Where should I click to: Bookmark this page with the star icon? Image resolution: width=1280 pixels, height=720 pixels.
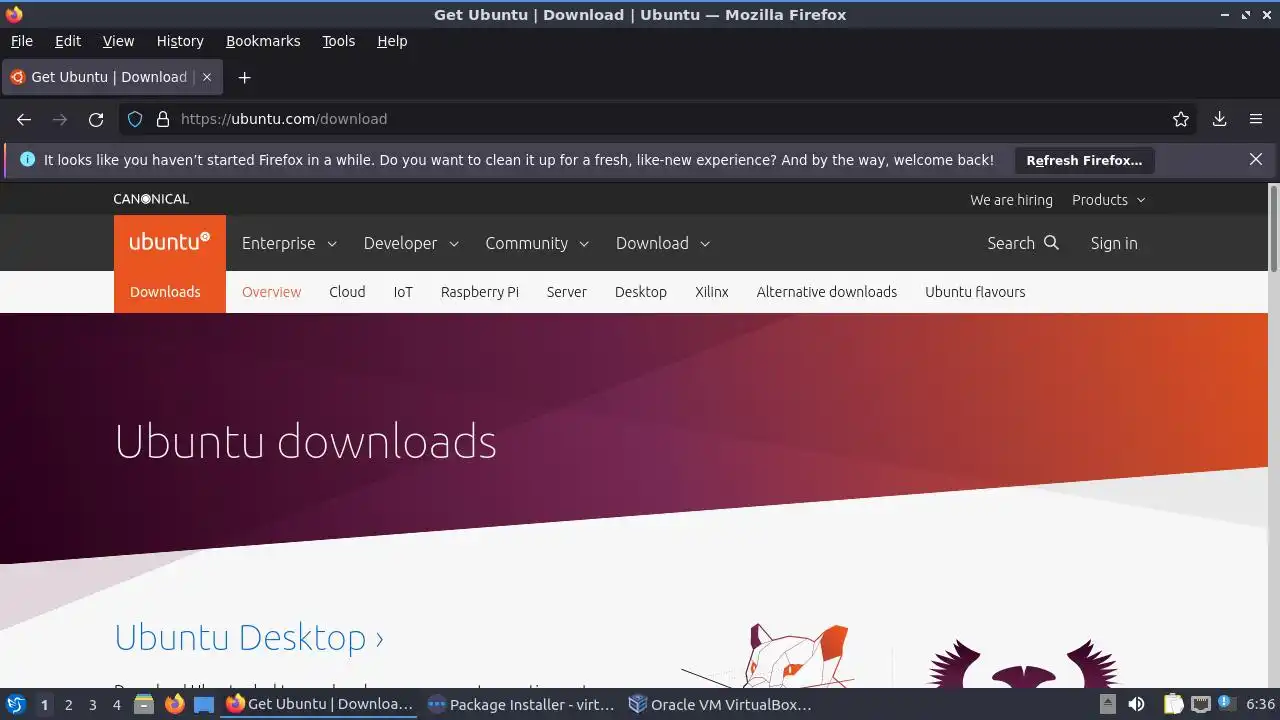1181,119
